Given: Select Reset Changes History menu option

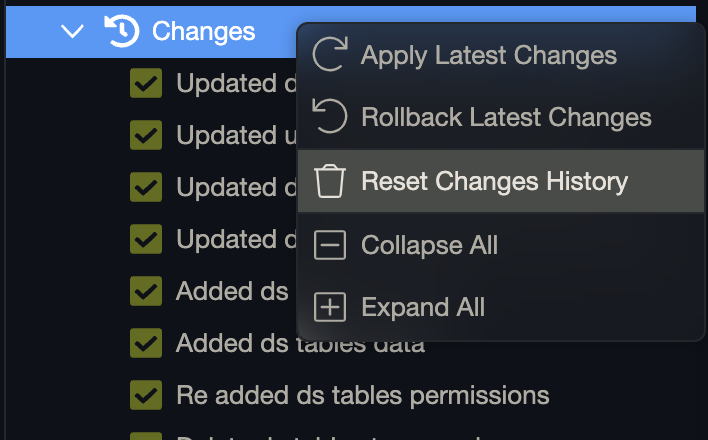Looking at the screenshot, I should pos(494,181).
